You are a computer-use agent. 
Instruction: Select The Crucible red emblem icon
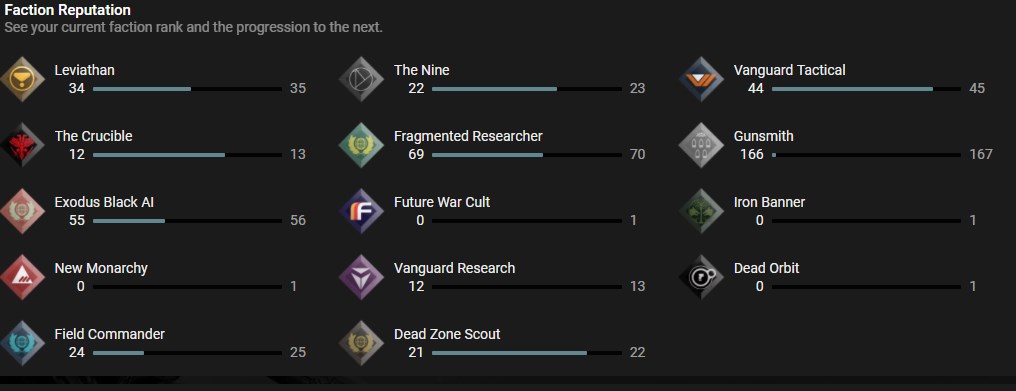22,145
